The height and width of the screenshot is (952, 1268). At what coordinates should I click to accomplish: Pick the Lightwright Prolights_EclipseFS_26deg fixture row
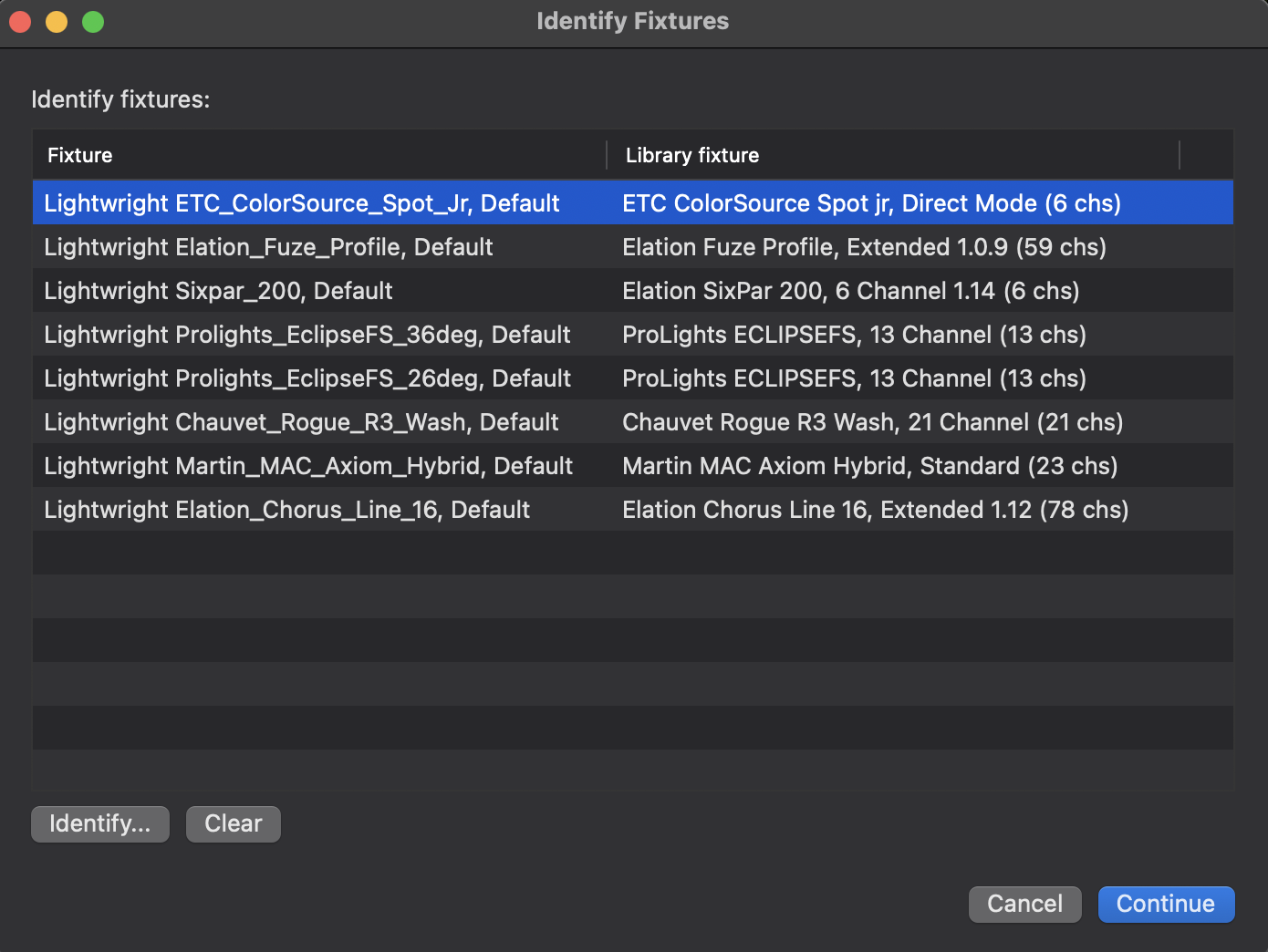point(307,378)
